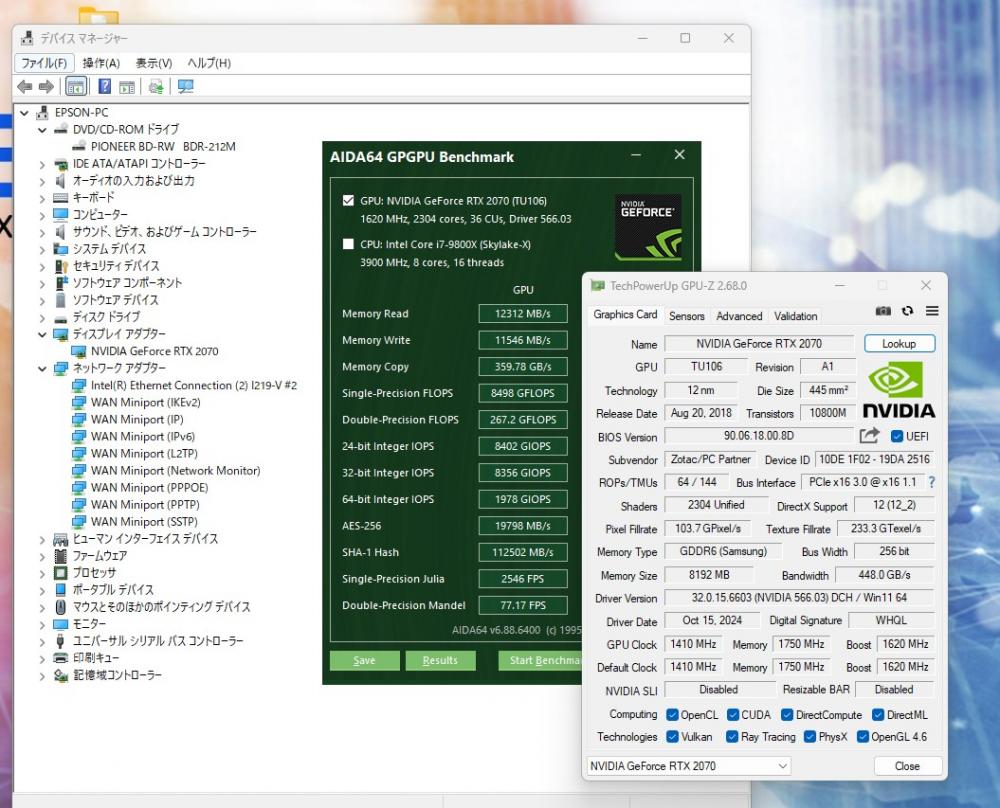Click the Back arrow in Device Manager toolbar
Screen dimensions: 1000x808
(24, 87)
